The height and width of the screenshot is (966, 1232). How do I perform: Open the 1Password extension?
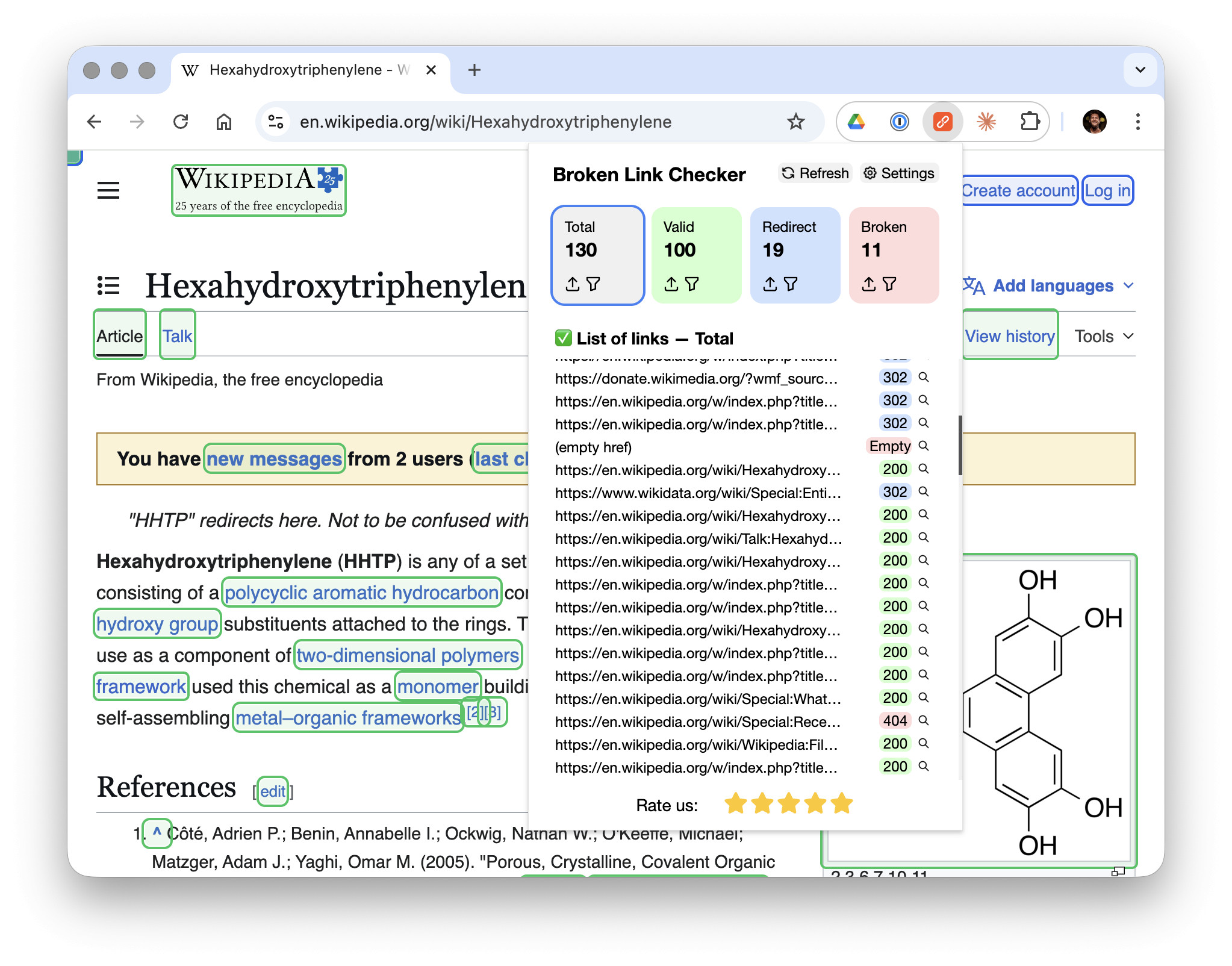click(899, 122)
